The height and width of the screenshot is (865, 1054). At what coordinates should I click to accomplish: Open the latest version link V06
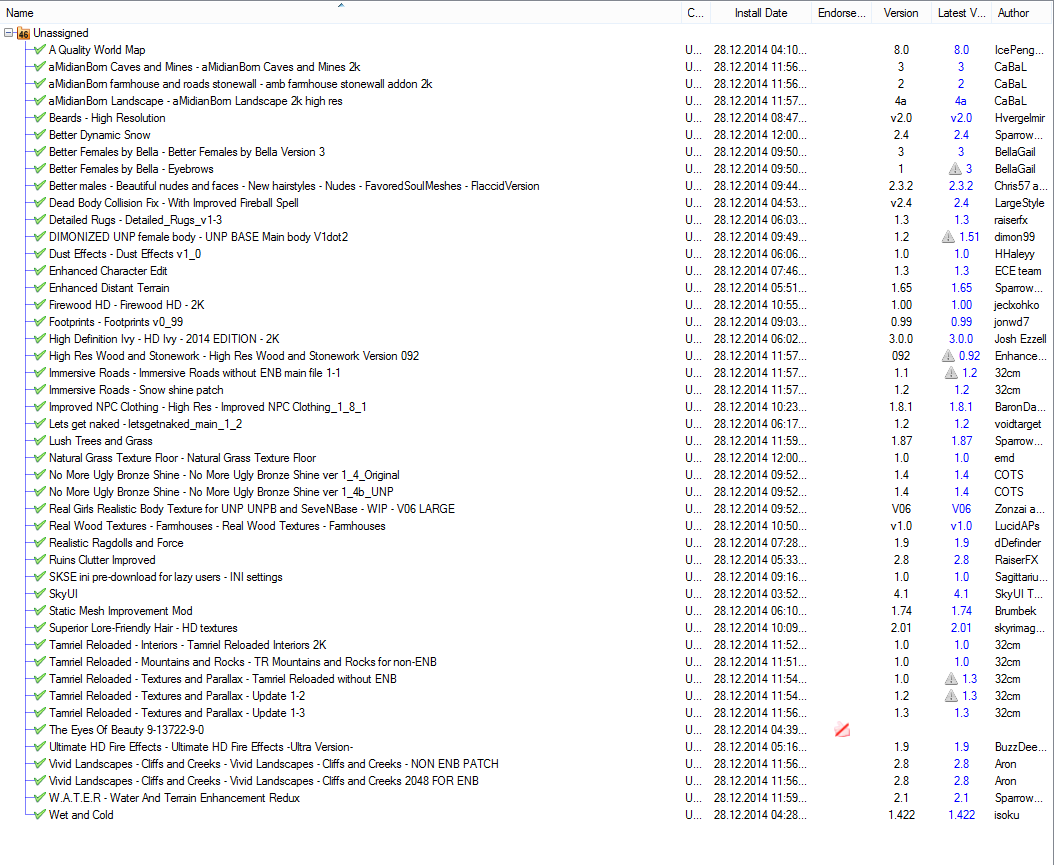961,509
